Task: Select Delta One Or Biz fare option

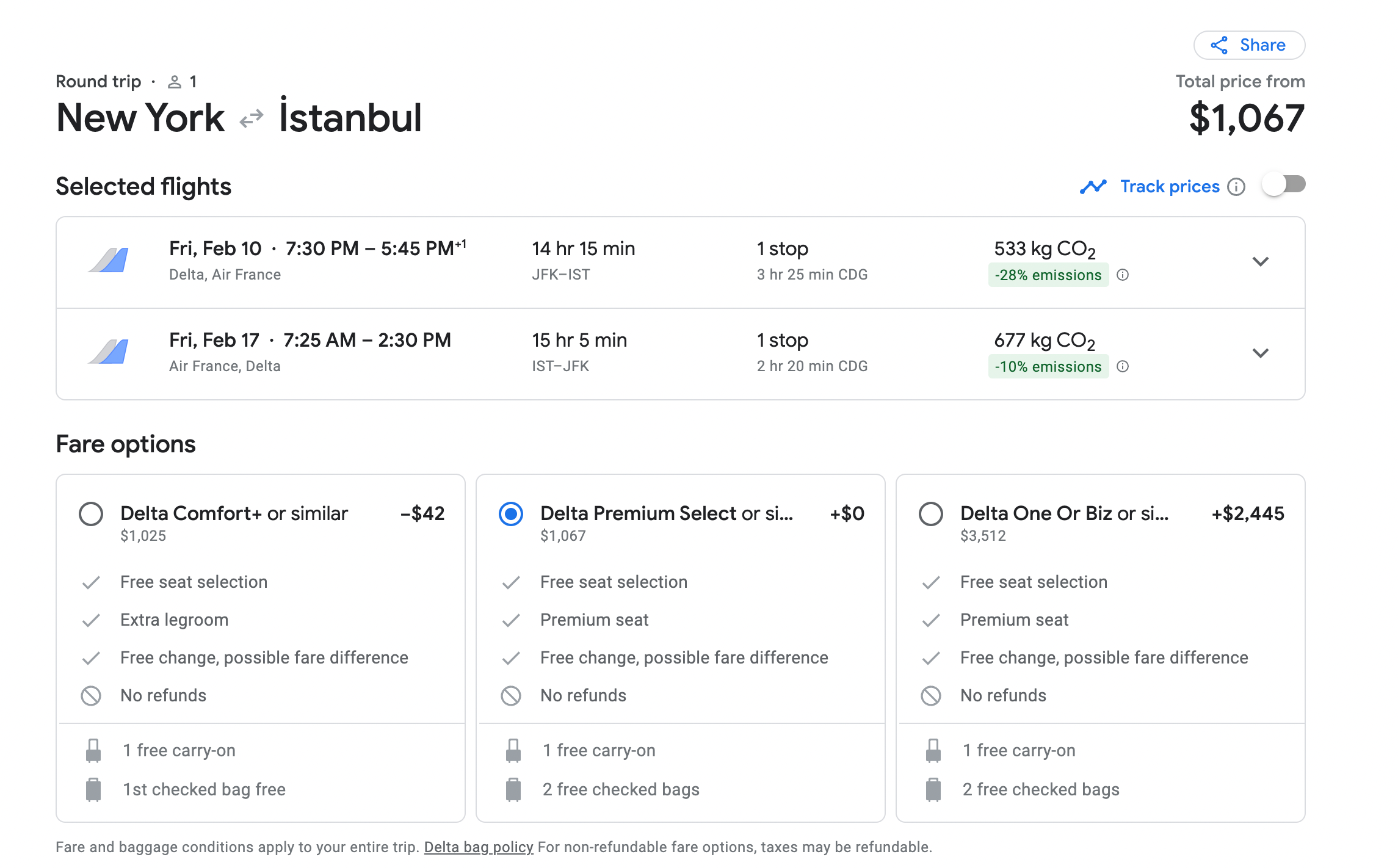Action: click(931, 514)
